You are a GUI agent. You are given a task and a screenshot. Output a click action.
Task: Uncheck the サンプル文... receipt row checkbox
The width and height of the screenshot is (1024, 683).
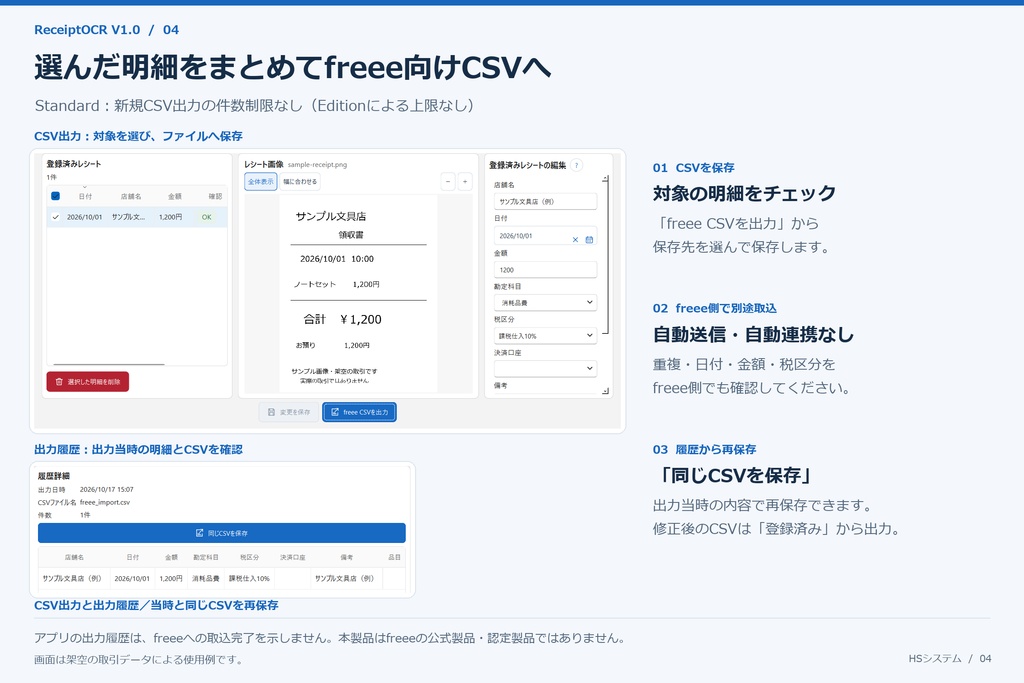click(x=56, y=217)
